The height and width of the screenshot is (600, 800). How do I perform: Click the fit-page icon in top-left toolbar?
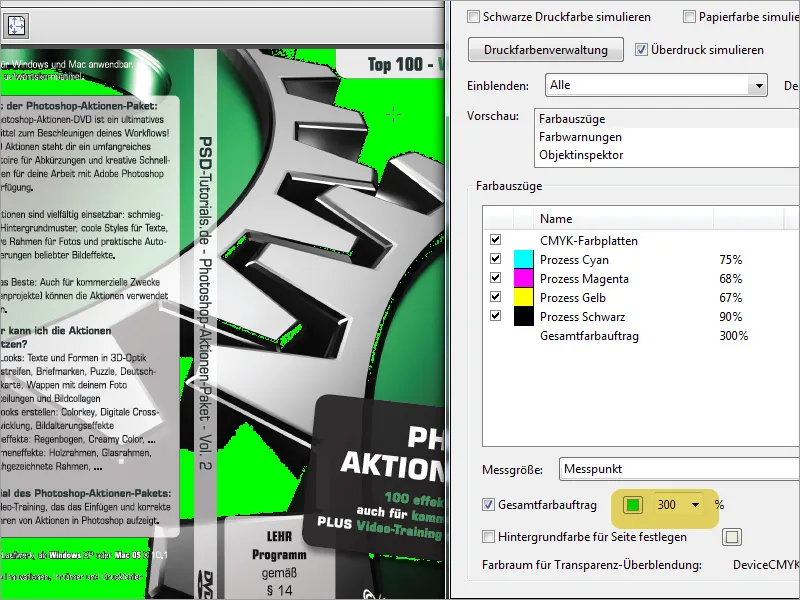click(x=15, y=25)
